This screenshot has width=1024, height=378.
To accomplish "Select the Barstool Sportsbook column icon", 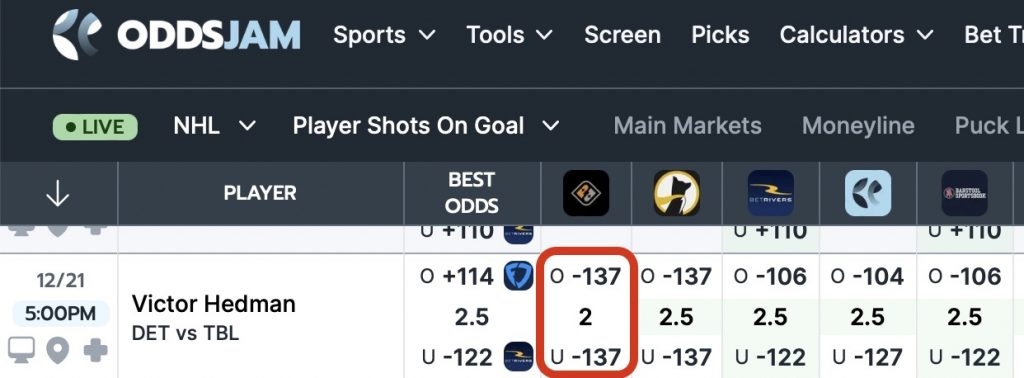I will [964, 193].
